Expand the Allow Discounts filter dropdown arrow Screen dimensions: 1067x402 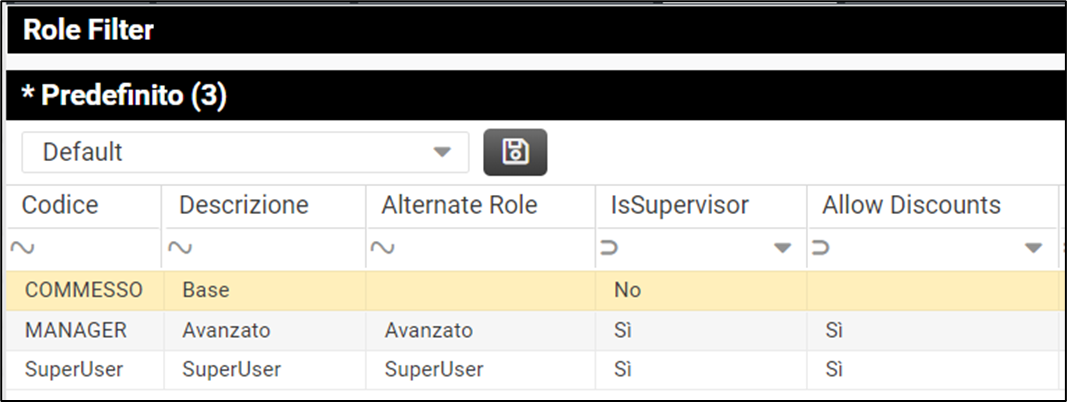[x=1033, y=248]
